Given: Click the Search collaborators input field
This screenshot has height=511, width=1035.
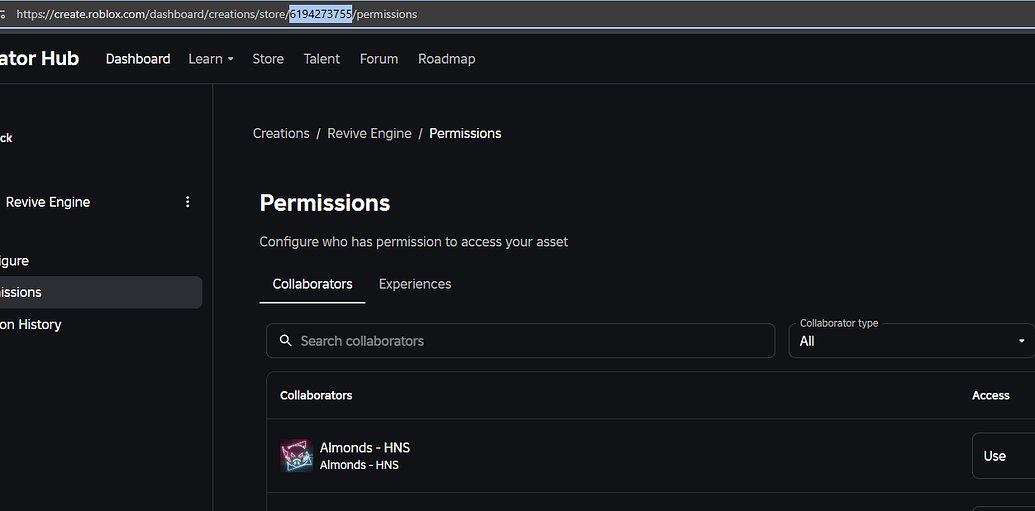Looking at the screenshot, I should point(520,341).
